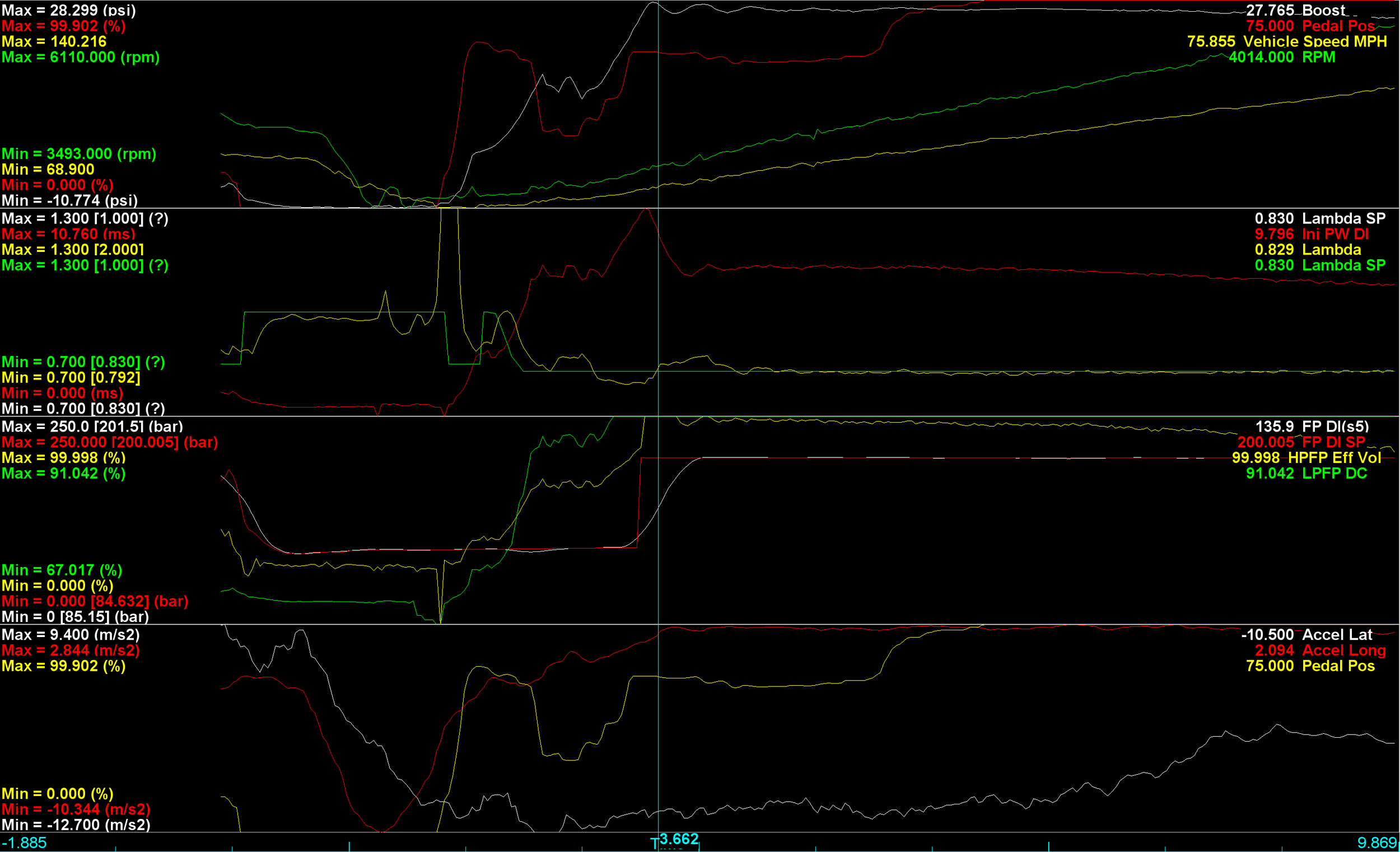The image size is (1400, 852).
Task: Click the 9.869 end time label
Action: pos(1376,843)
